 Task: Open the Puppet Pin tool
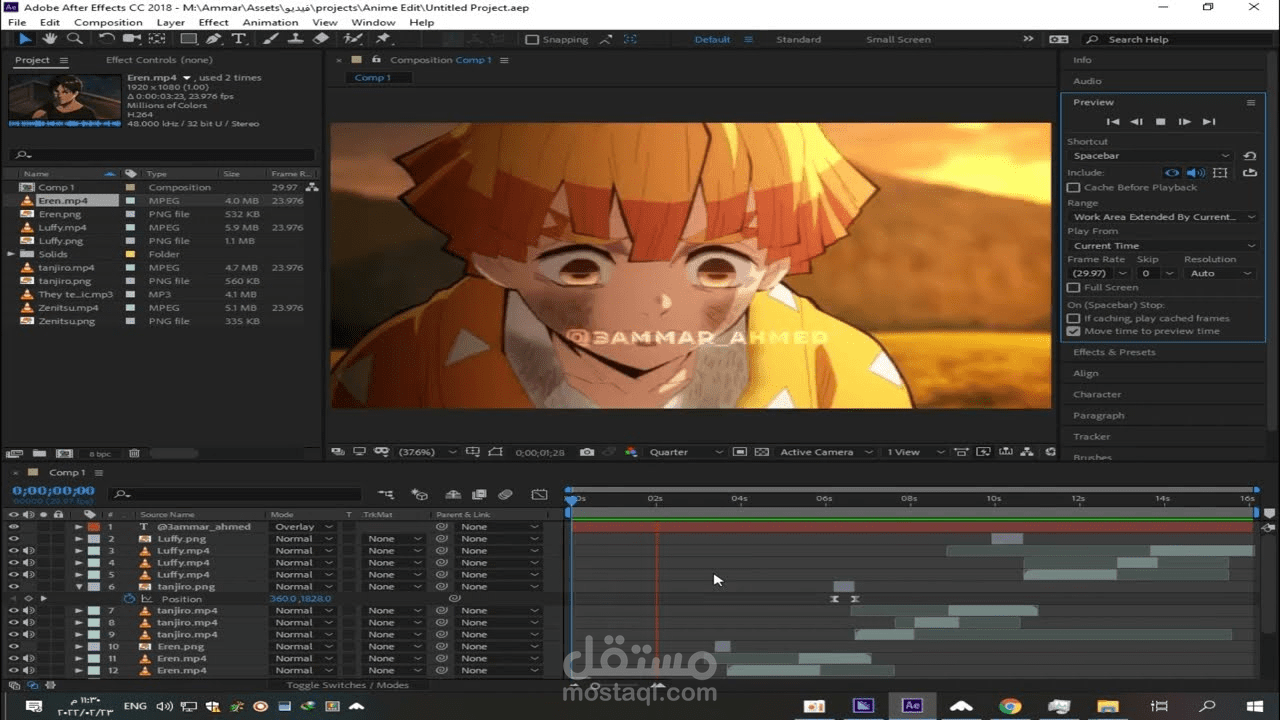pos(382,39)
